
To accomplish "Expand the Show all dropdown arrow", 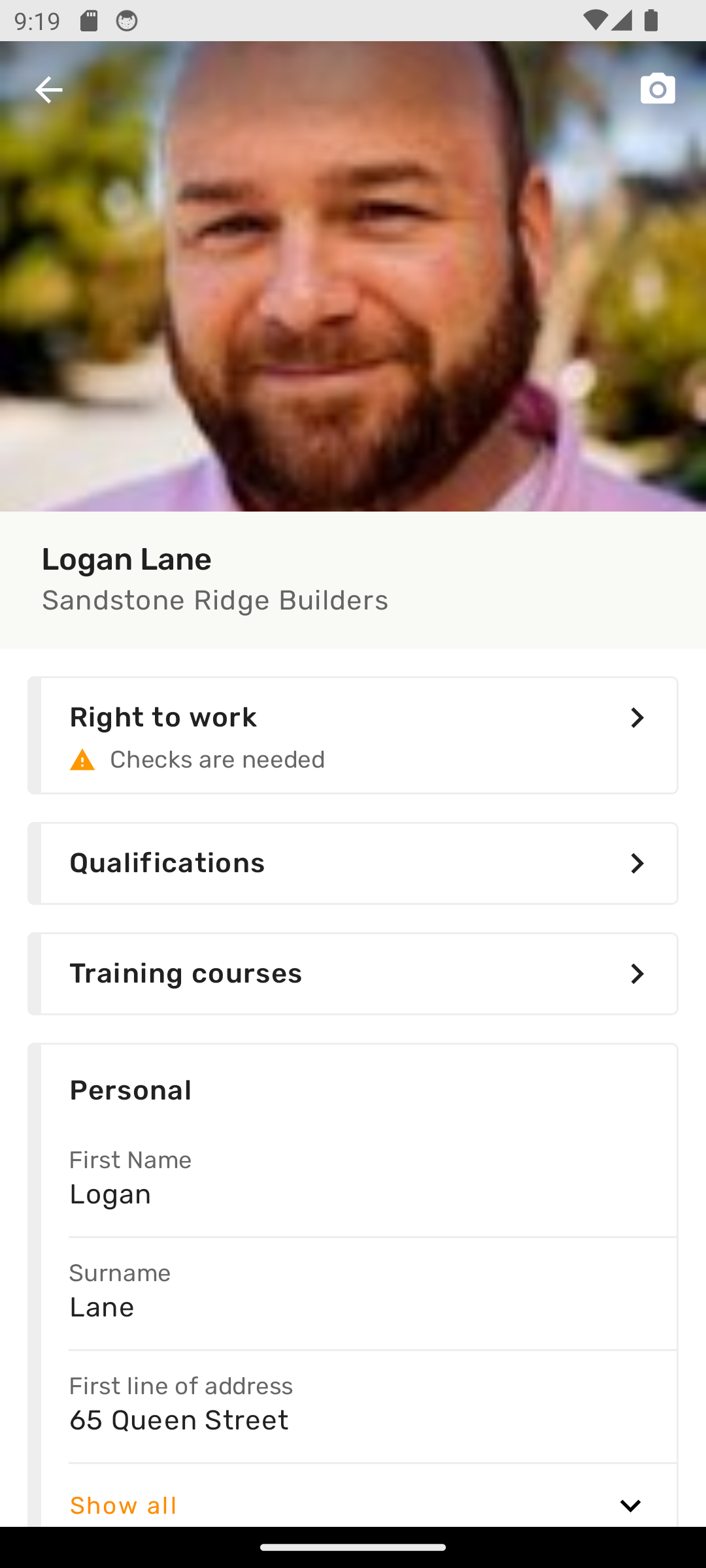I will tap(630, 1505).
